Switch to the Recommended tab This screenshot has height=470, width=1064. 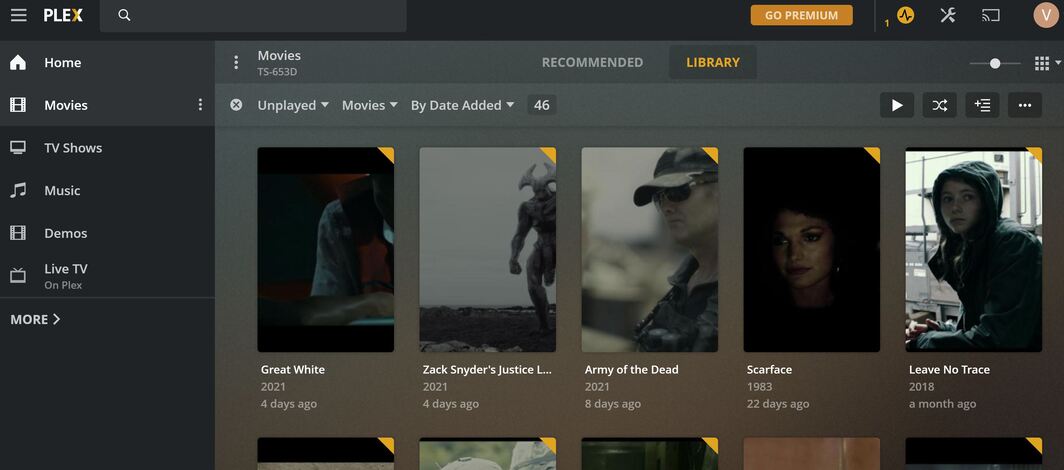592,62
